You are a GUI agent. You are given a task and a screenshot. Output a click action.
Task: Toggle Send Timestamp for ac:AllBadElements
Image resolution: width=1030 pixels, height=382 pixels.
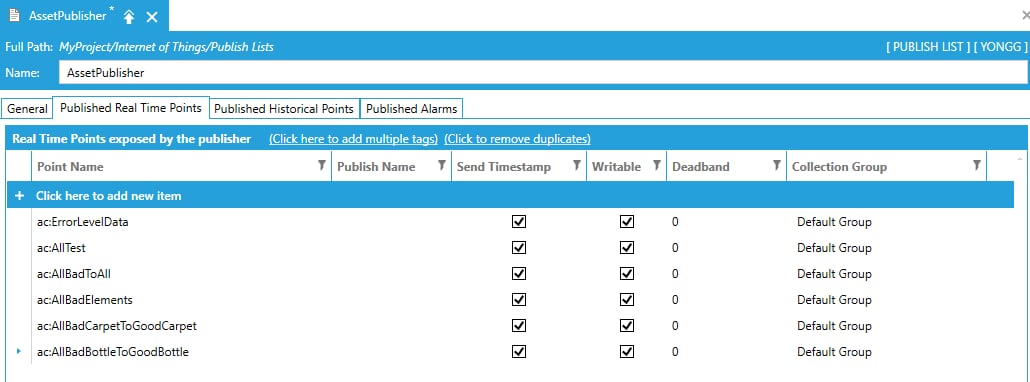(x=519, y=299)
